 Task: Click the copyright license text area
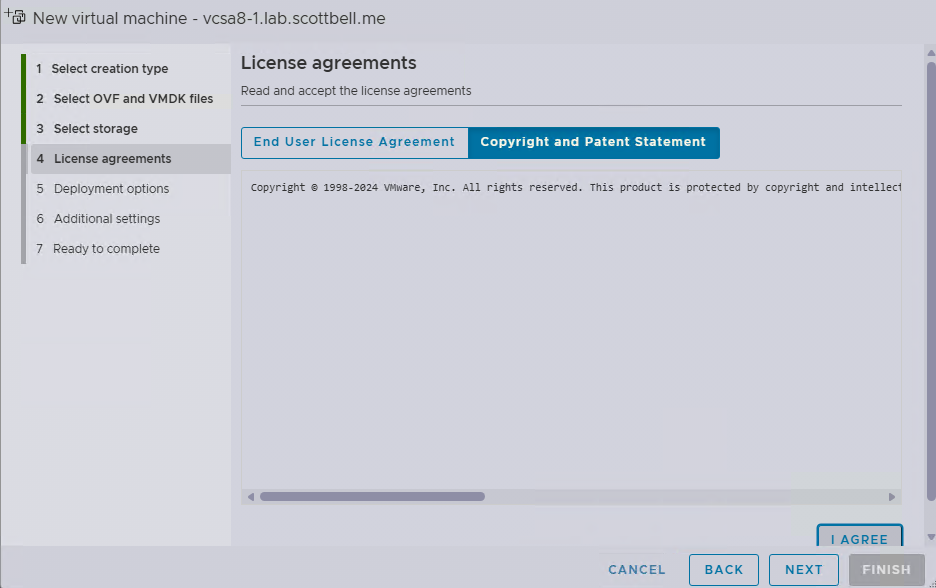click(x=571, y=330)
